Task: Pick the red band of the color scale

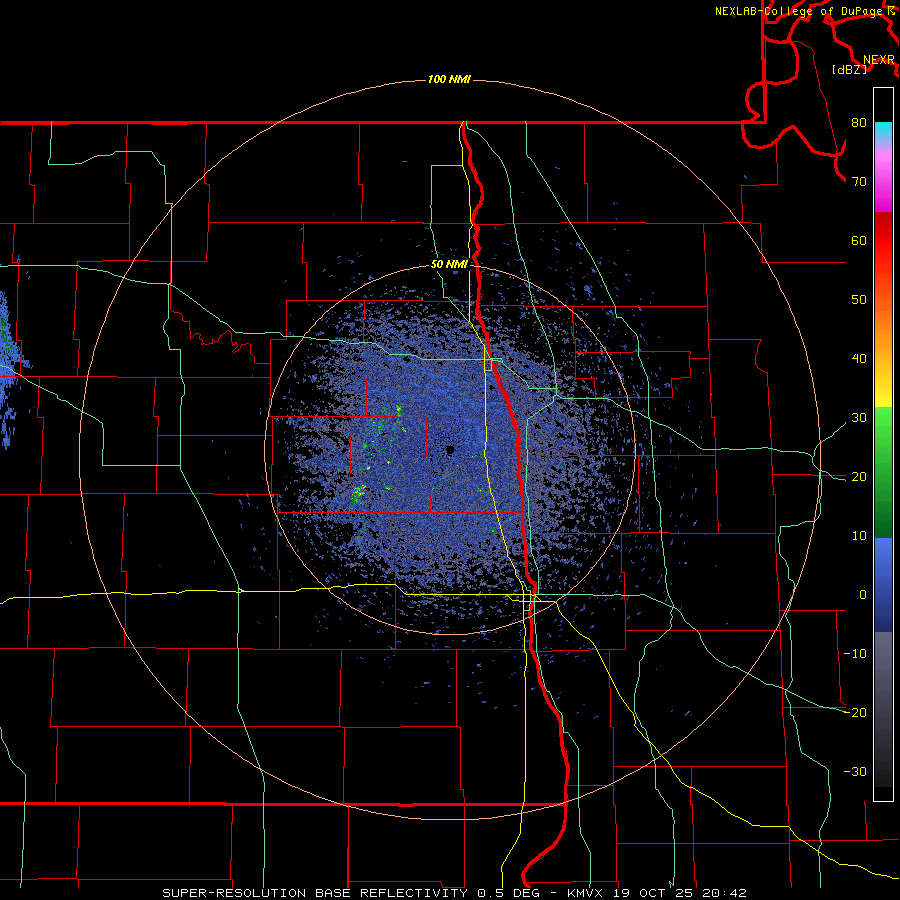Action: (883, 241)
